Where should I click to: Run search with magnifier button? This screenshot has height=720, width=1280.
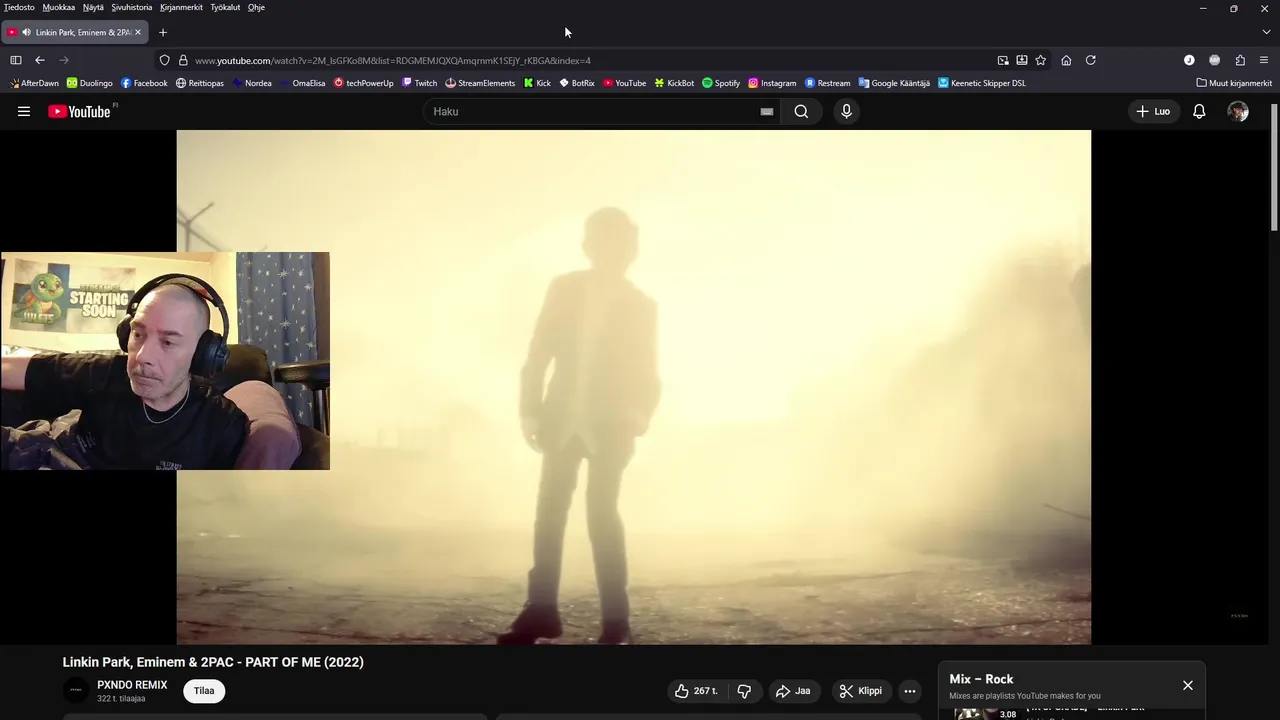(801, 111)
